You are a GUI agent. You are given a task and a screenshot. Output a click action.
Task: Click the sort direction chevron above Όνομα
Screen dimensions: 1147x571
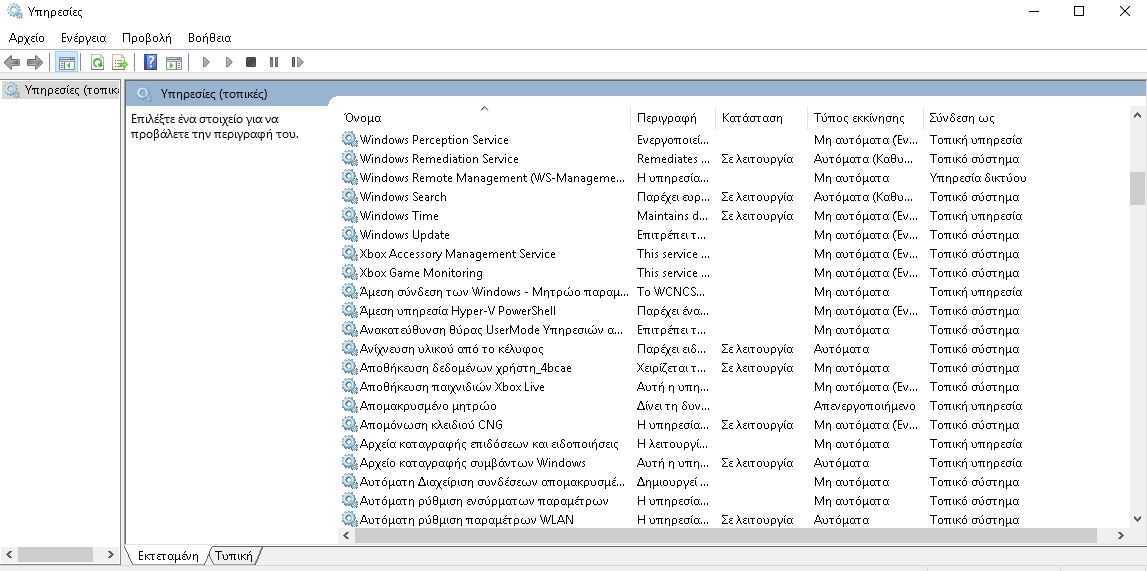point(484,108)
